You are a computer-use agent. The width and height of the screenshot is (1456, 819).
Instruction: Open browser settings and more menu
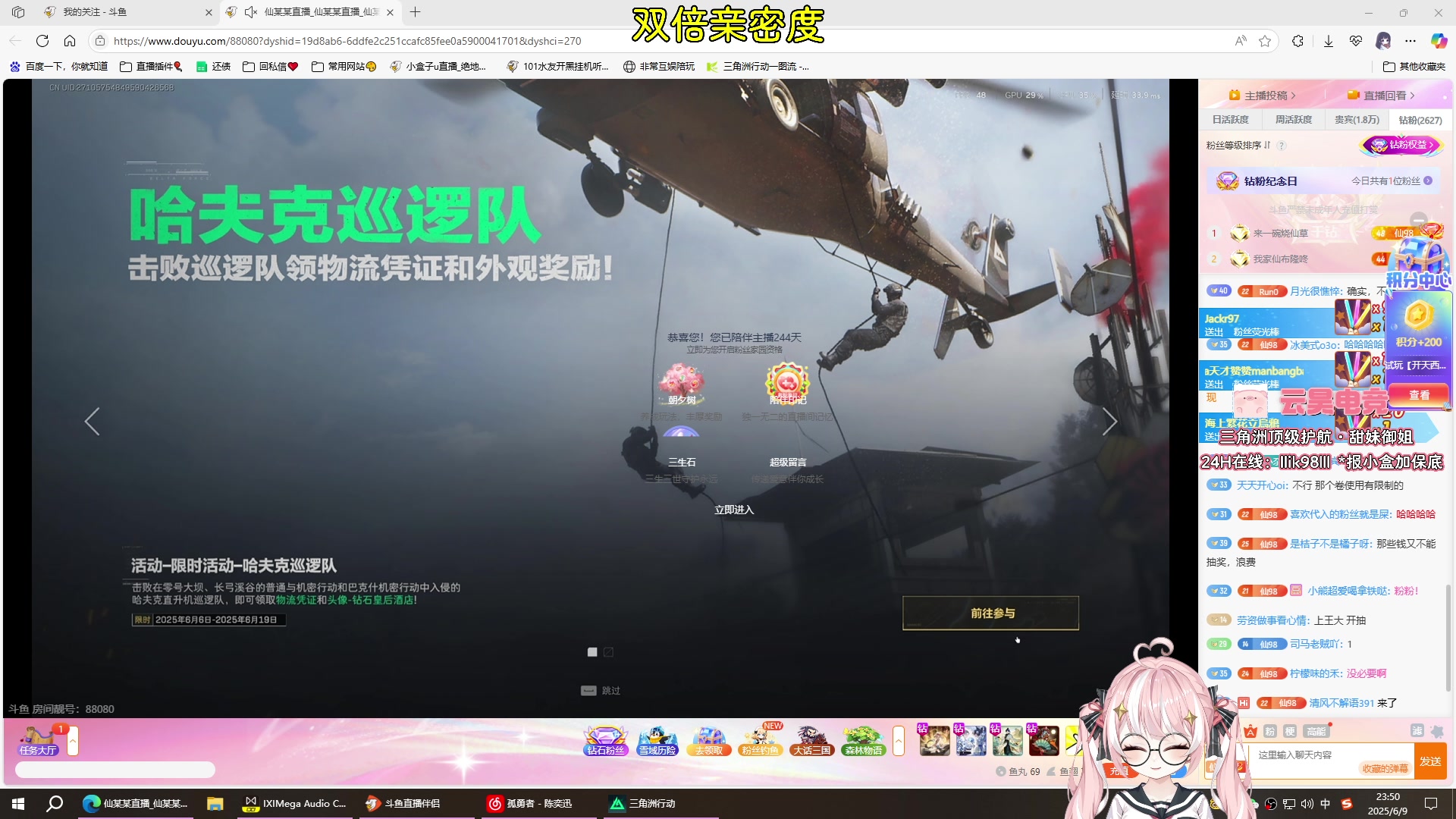[x=1410, y=41]
